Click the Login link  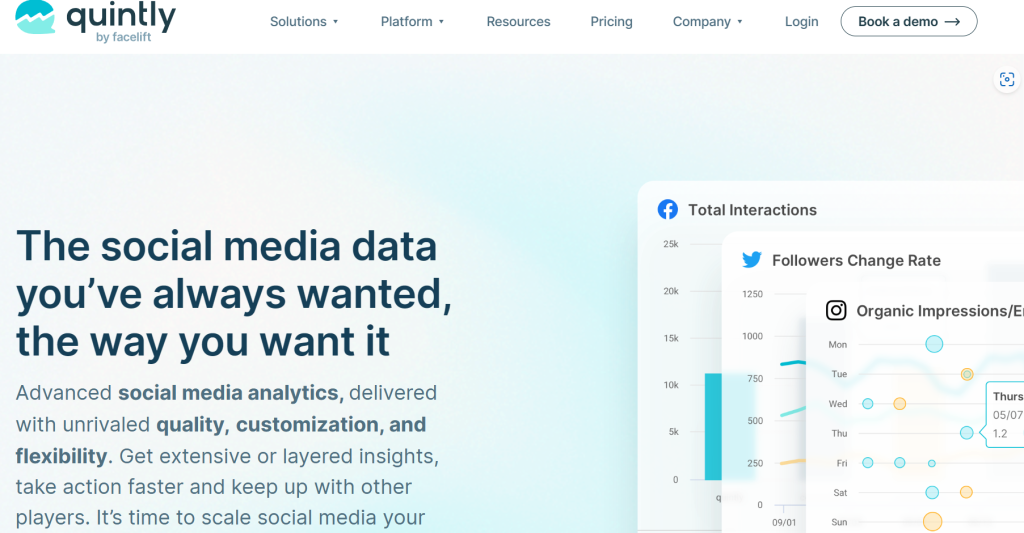[801, 21]
